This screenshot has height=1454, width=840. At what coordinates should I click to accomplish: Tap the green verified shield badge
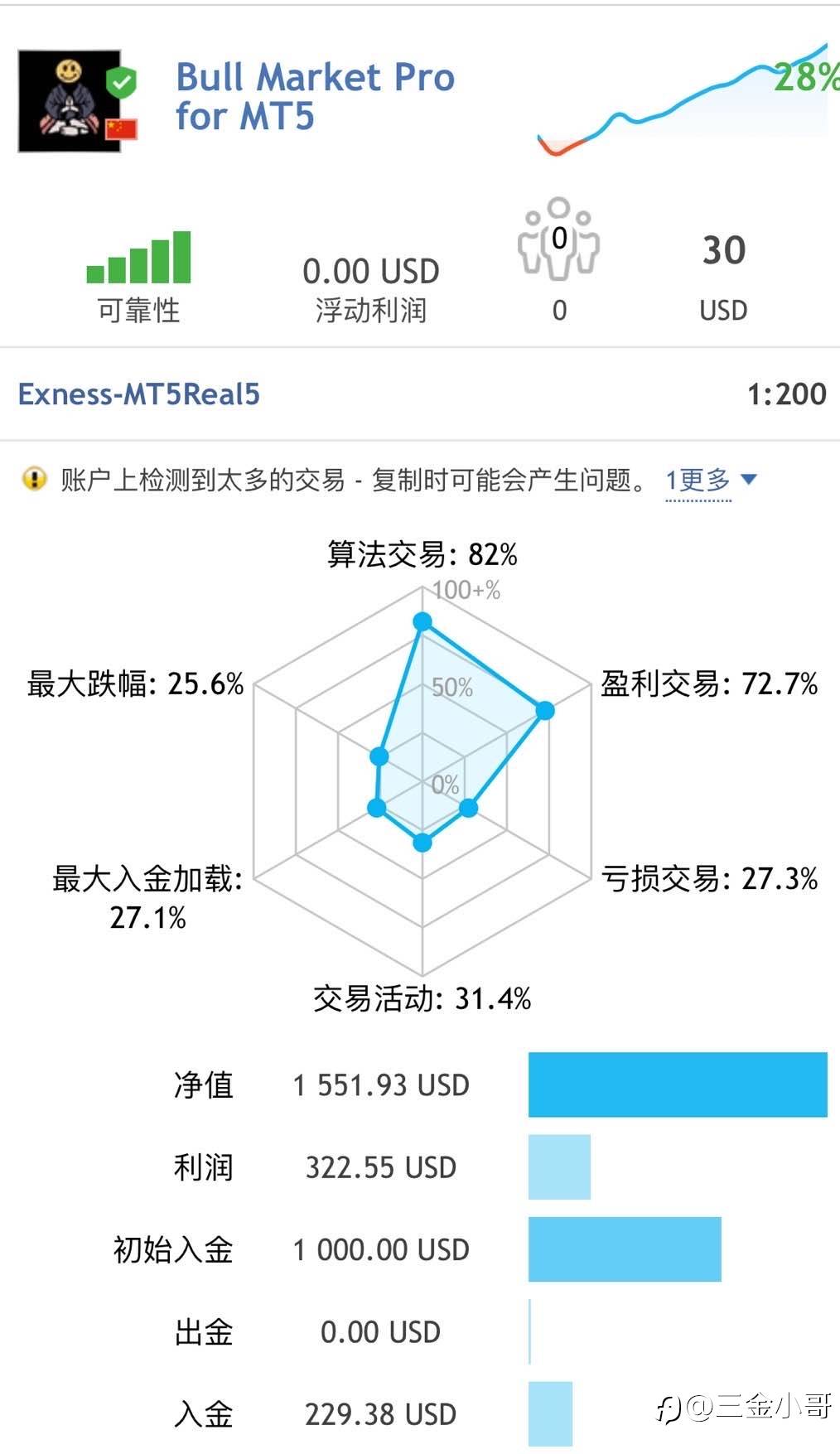coord(122,82)
